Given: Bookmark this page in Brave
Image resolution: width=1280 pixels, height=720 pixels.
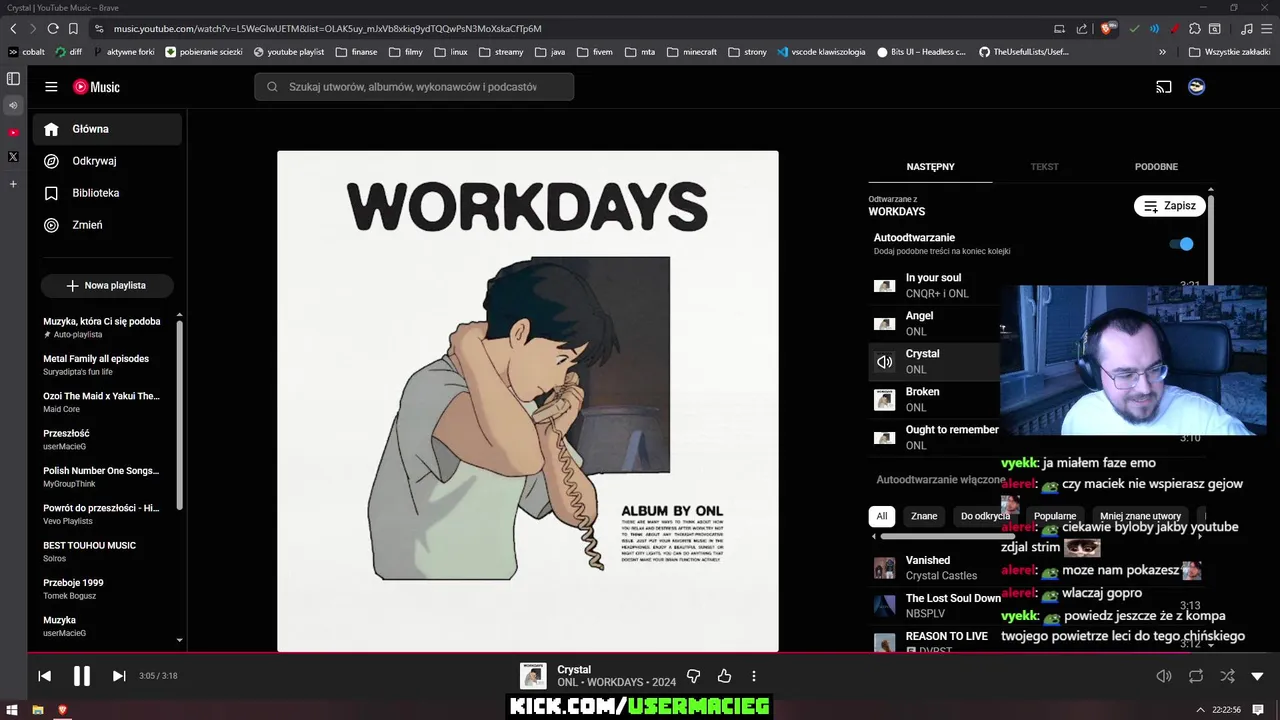Looking at the screenshot, I should click(73, 29).
